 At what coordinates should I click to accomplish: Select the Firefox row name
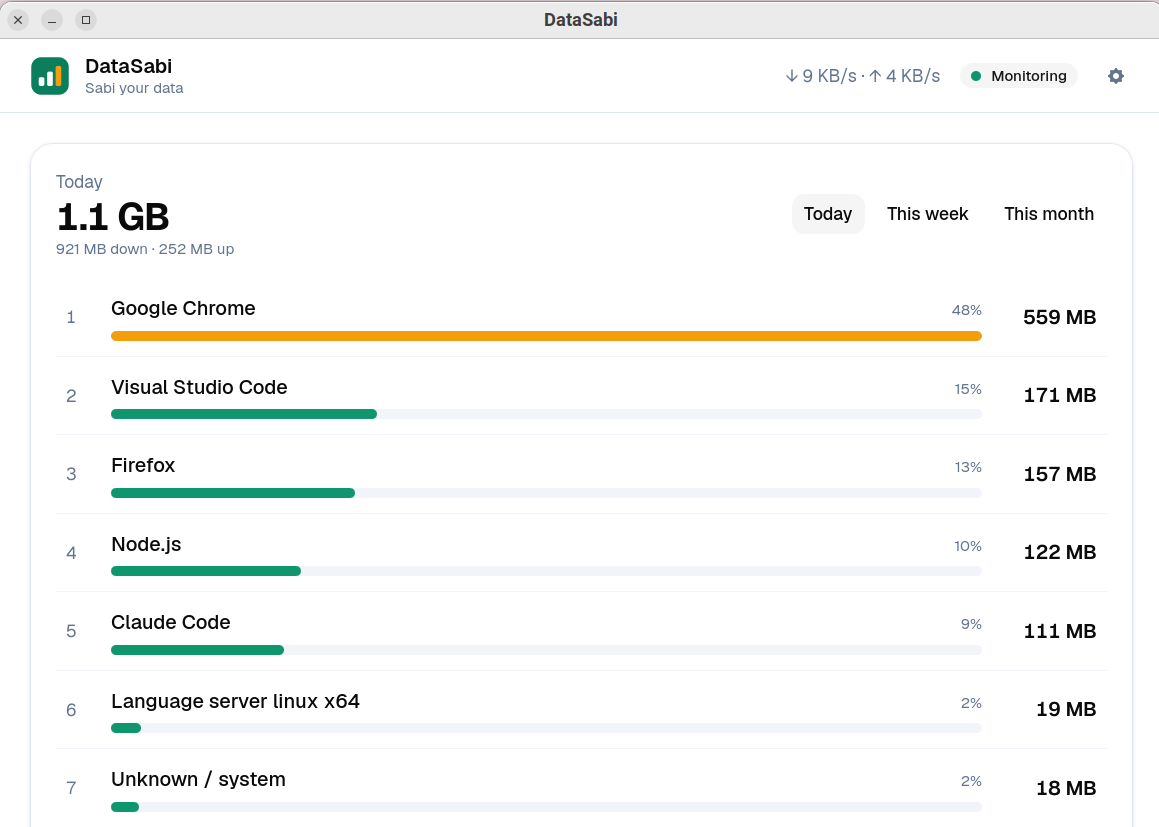coord(143,466)
